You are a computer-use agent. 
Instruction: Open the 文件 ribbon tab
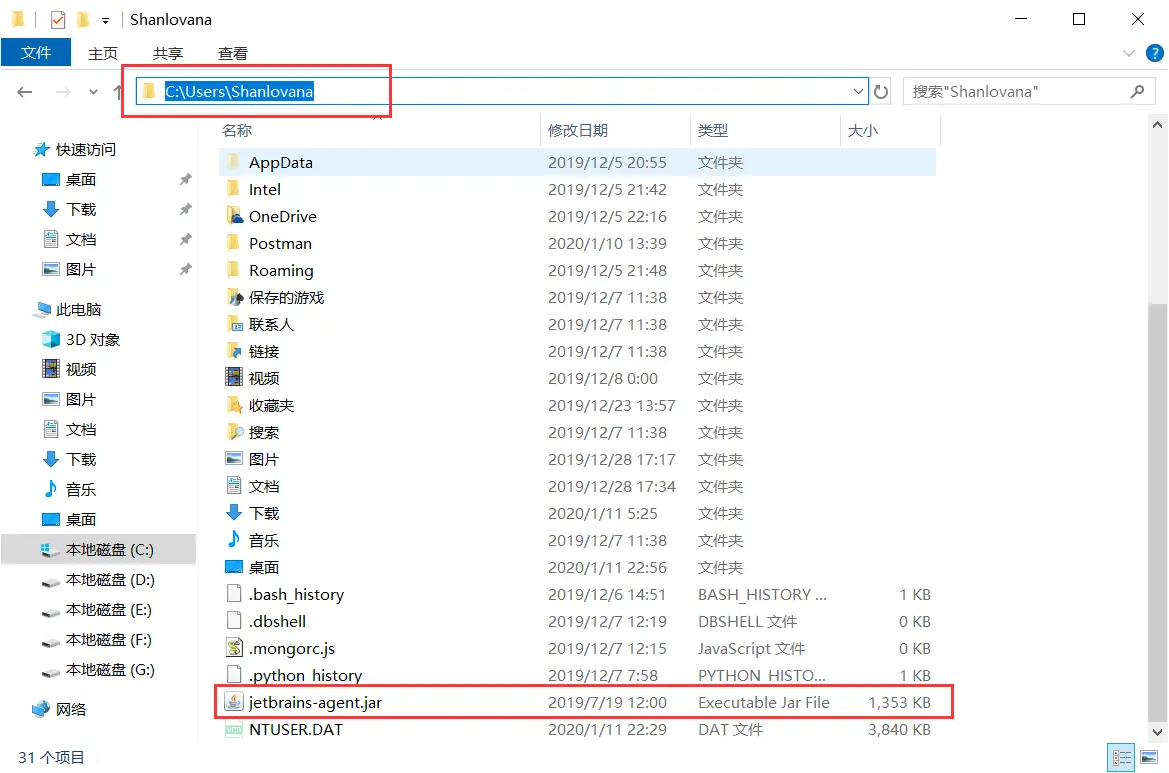click(x=36, y=53)
